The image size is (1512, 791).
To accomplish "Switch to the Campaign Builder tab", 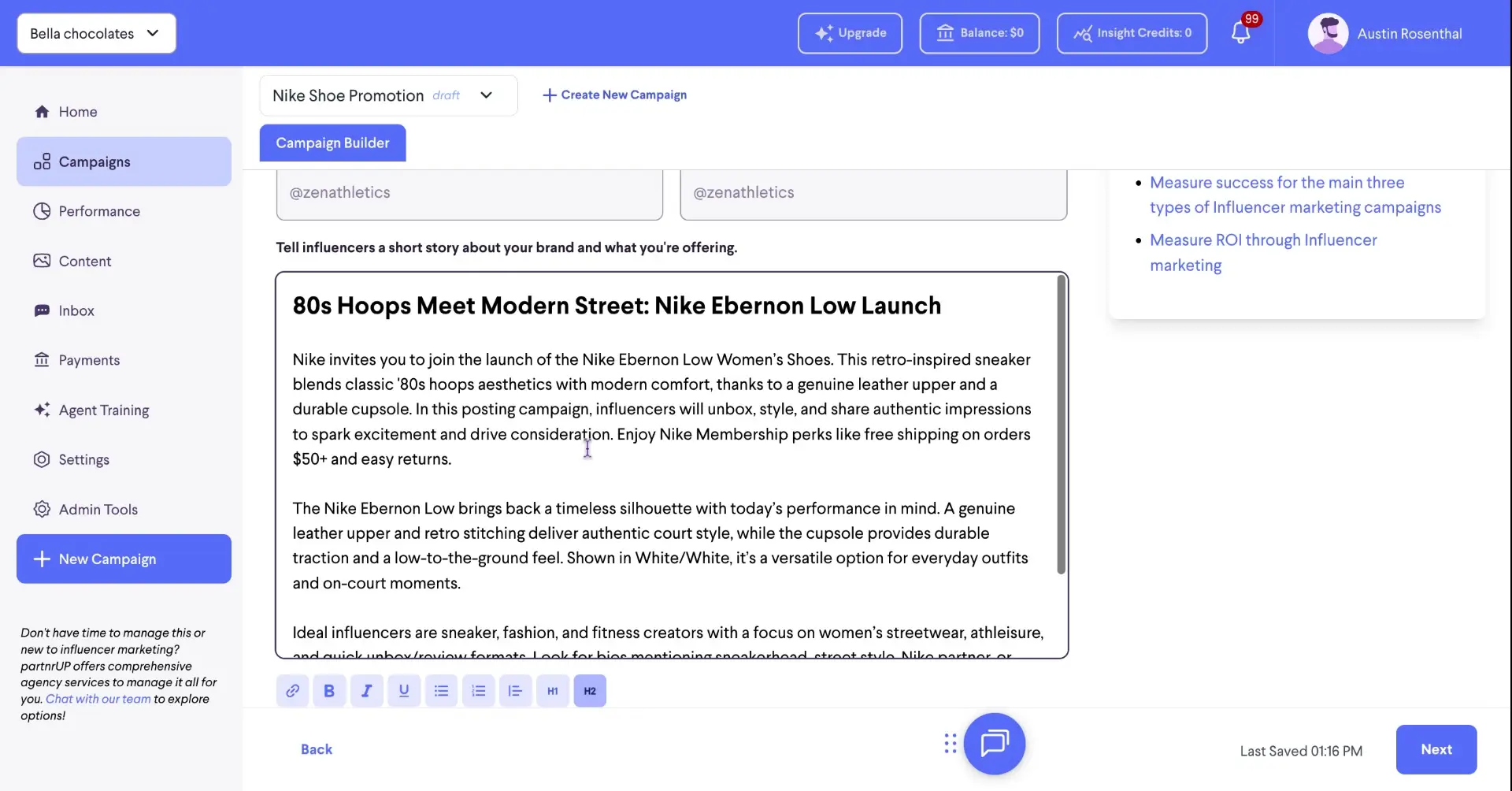I will [x=332, y=143].
